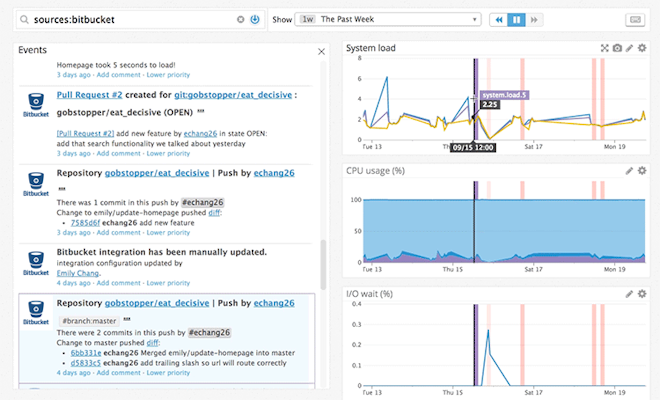Open System load graph settings gear

[642, 48]
